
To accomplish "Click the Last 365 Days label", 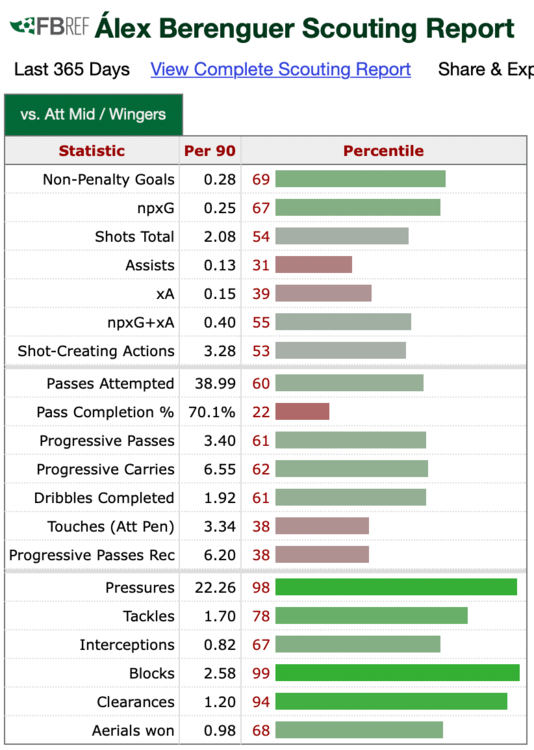I will pyautogui.click(x=72, y=69).
